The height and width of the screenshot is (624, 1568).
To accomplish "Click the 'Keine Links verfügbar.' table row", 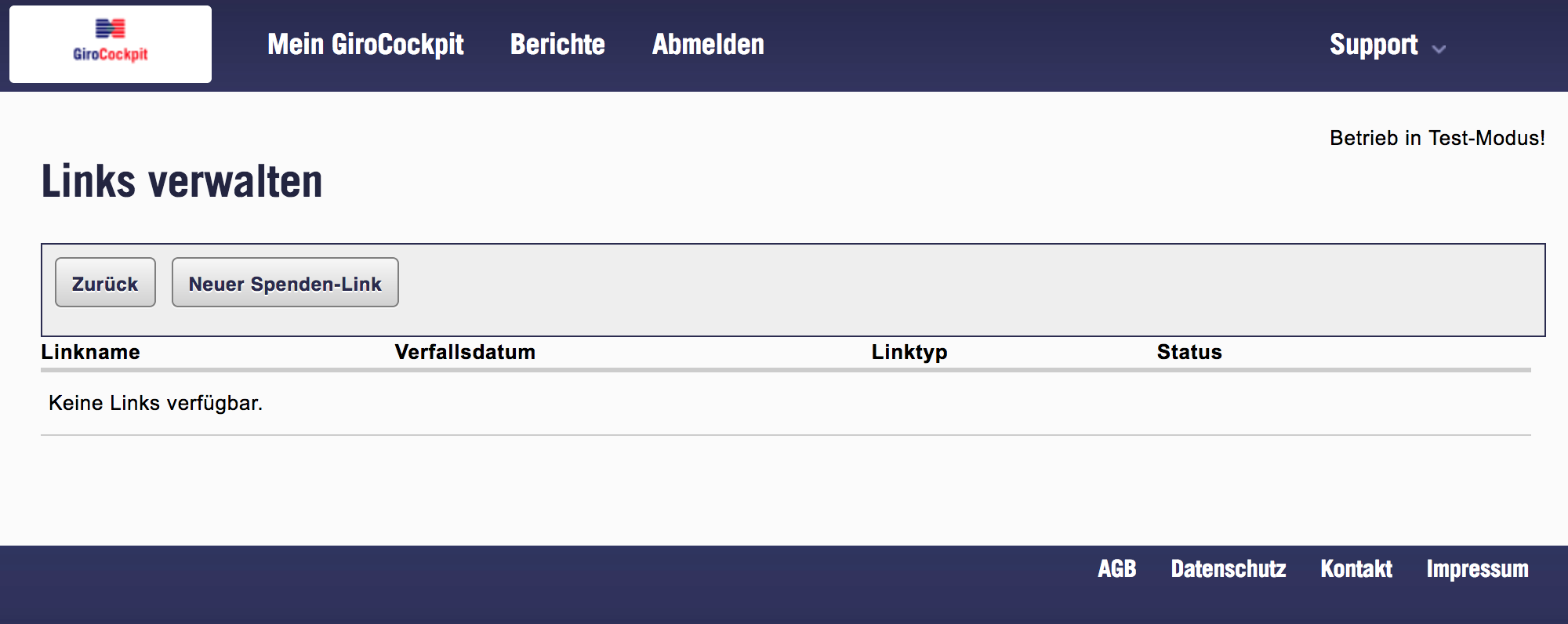I will pos(155,403).
